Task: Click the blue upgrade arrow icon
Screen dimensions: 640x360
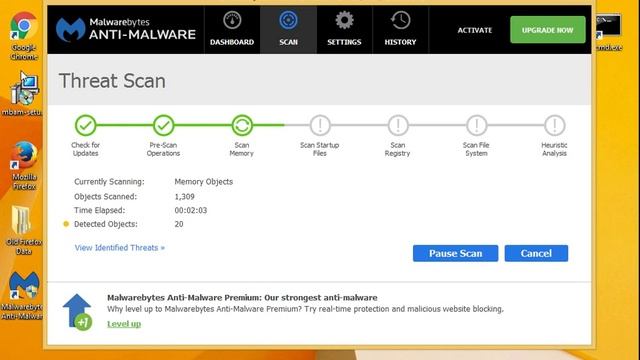Action: pyautogui.click(x=77, y=312)
